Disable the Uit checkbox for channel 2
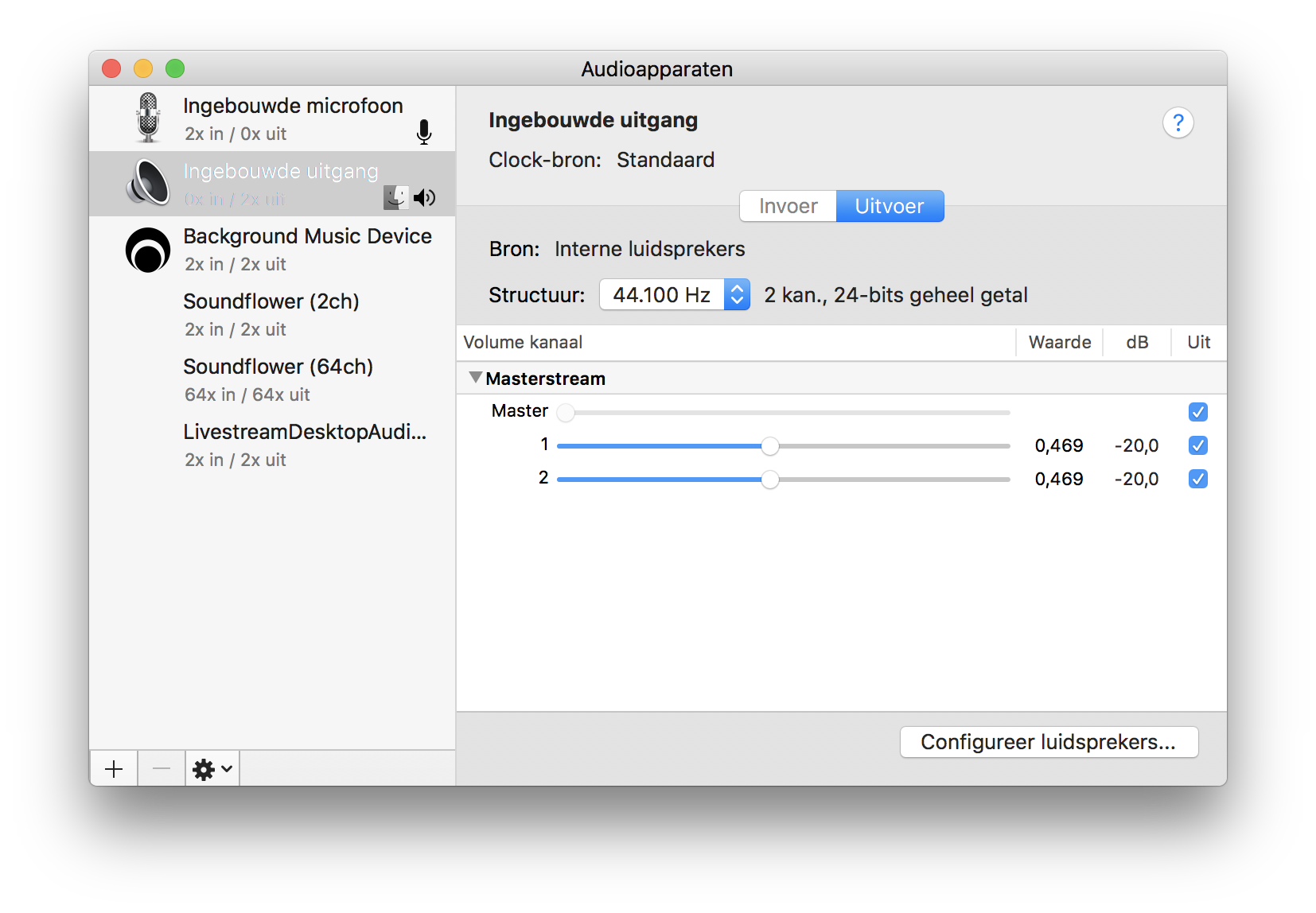This screenshot has width=1316, height=913. click(x=1197, y=479)
